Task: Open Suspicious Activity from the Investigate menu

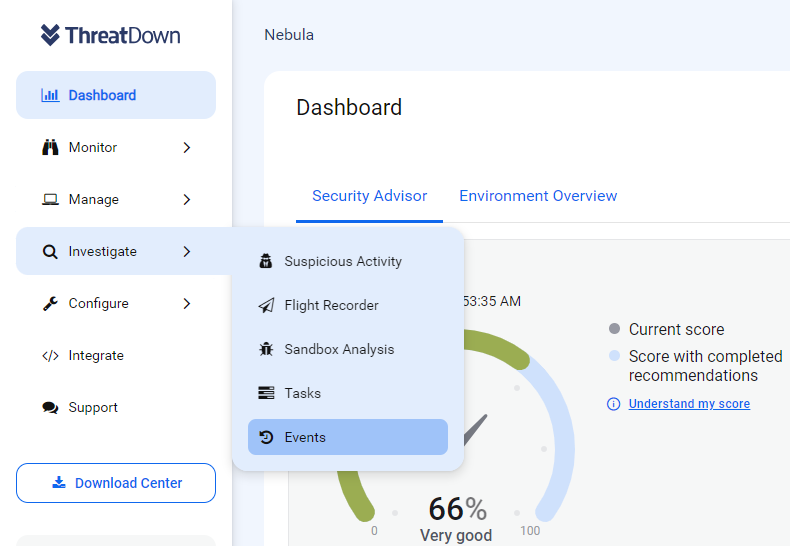Action: click(348, 261)
